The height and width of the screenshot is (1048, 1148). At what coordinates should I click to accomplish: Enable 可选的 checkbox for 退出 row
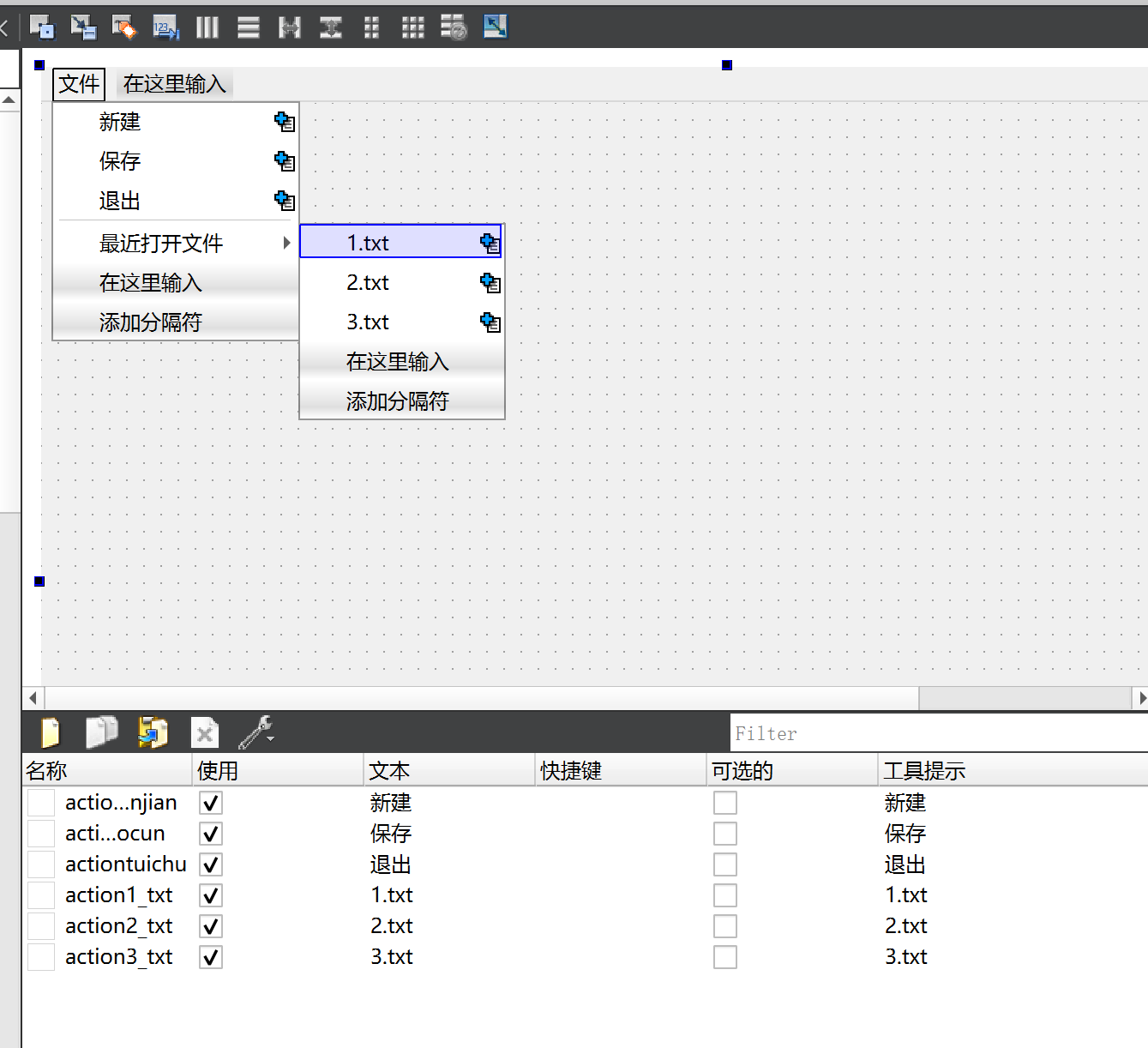click(725, 864)
